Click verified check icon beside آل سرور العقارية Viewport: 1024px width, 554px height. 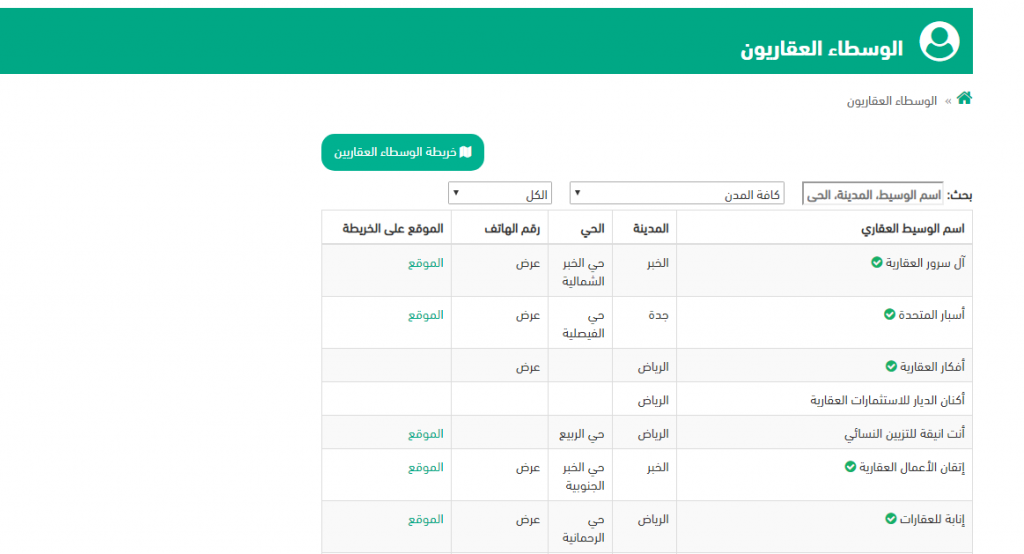click(876, 263)
